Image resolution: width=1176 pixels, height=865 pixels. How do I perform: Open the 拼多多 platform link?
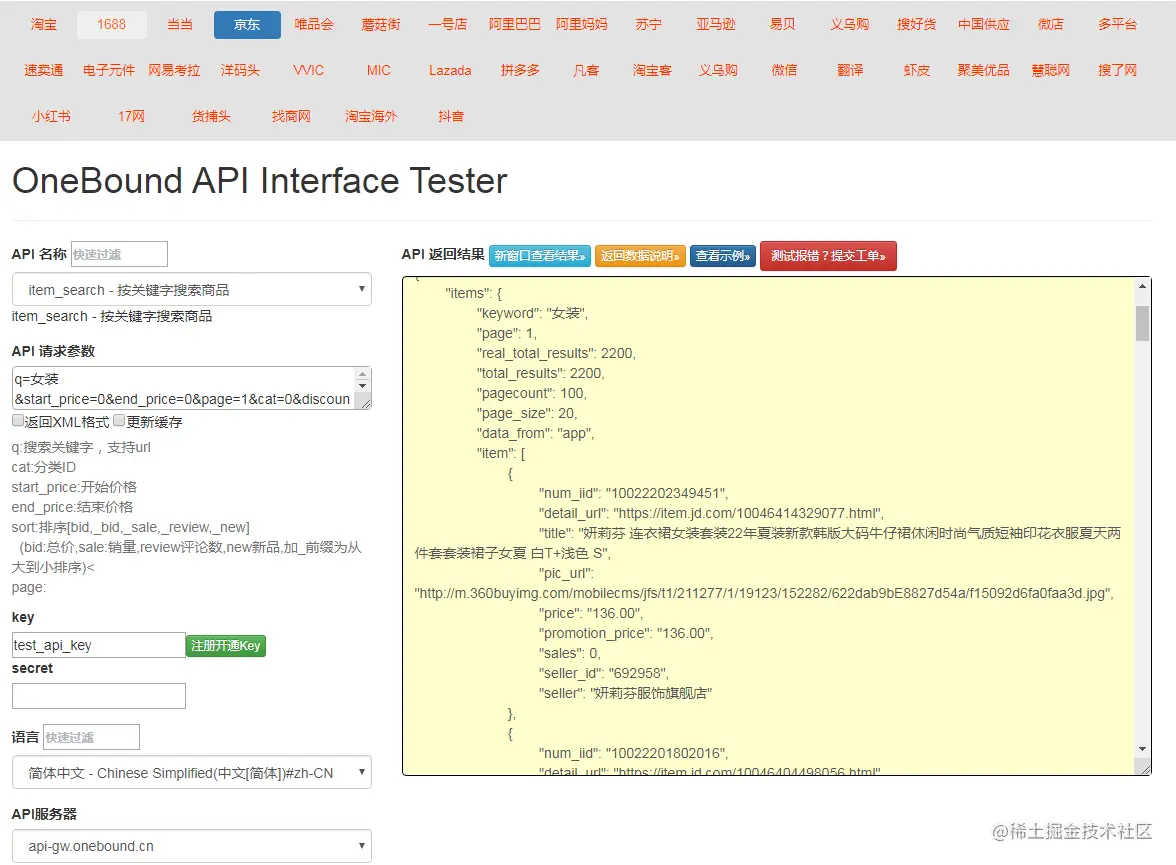[520, 71]
